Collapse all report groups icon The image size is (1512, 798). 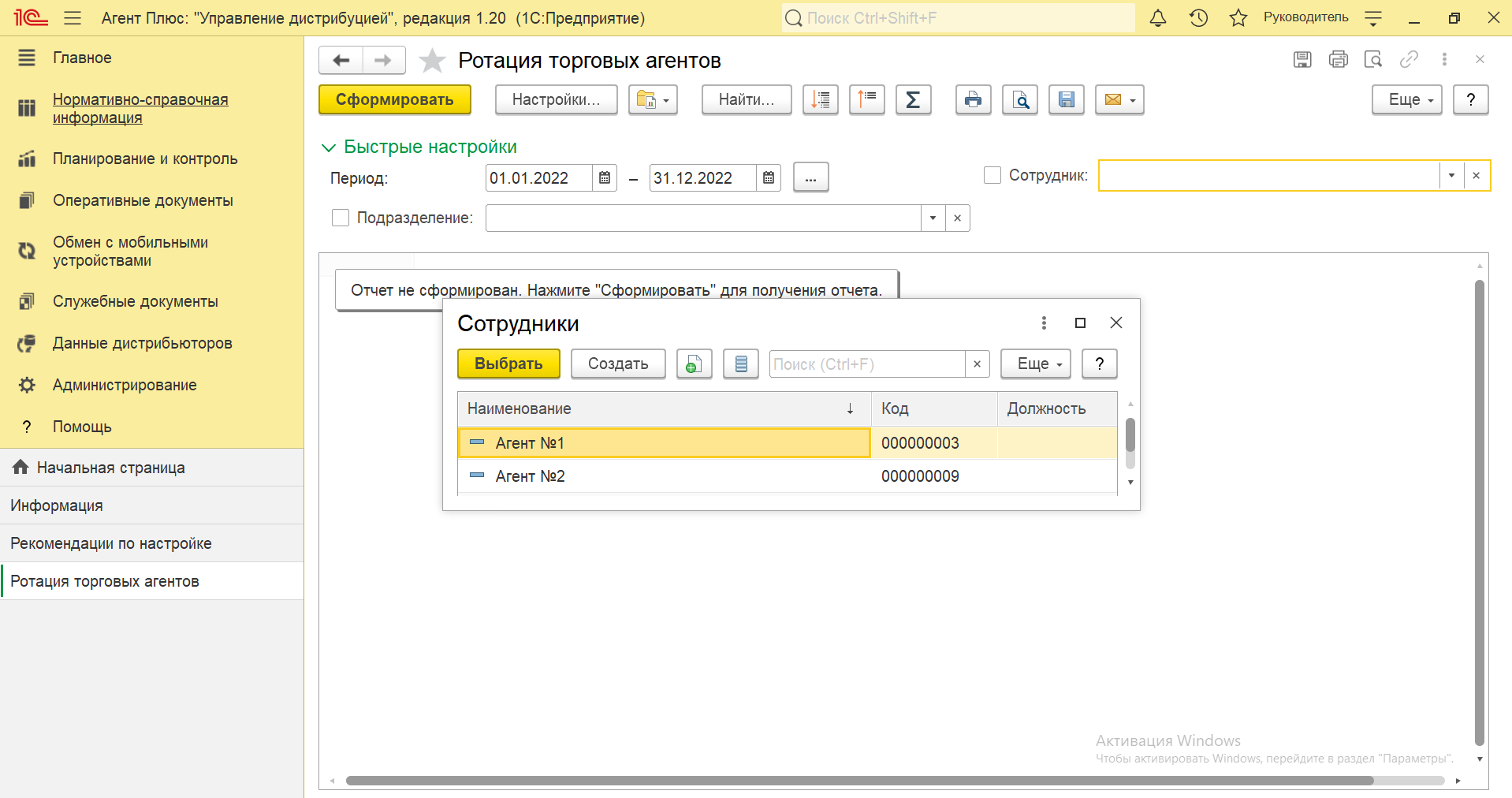tap(867, 99)
